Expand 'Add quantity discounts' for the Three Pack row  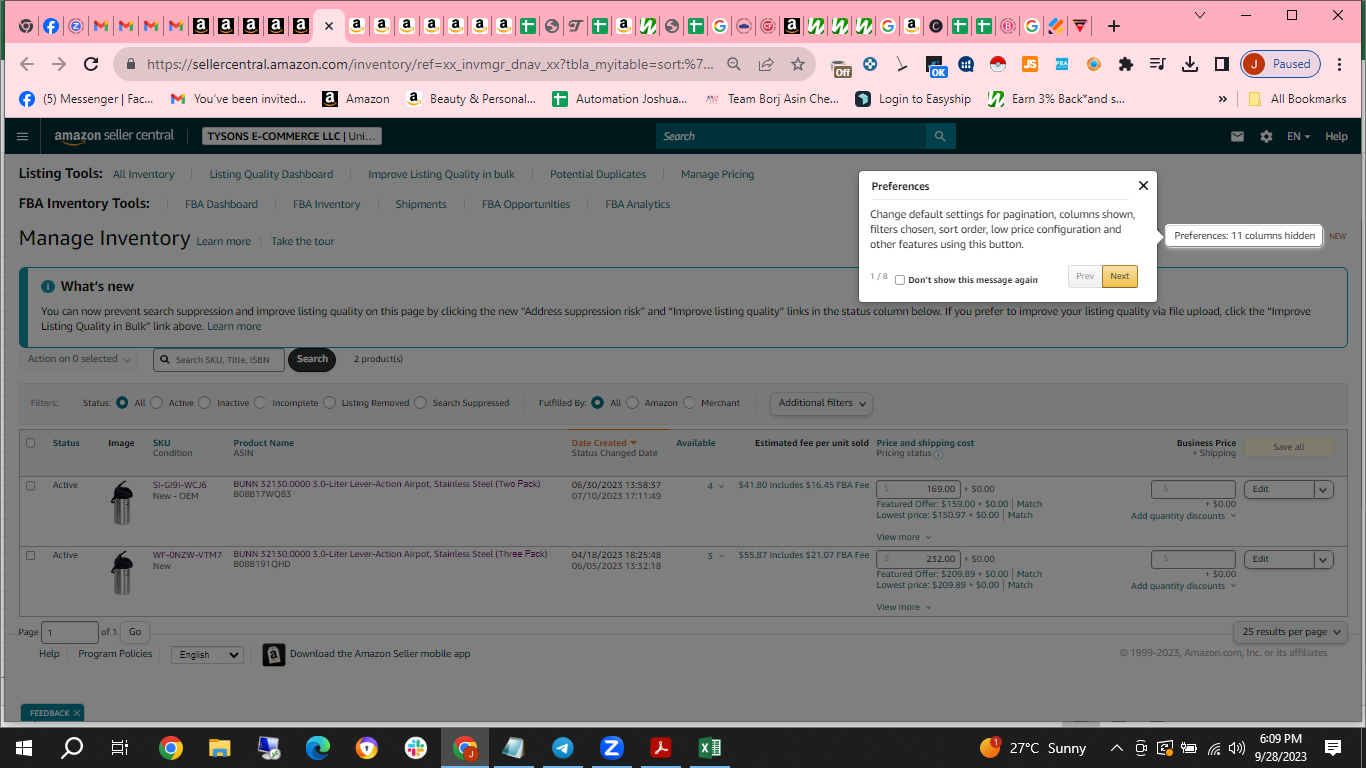click(x=1183, y=586)
